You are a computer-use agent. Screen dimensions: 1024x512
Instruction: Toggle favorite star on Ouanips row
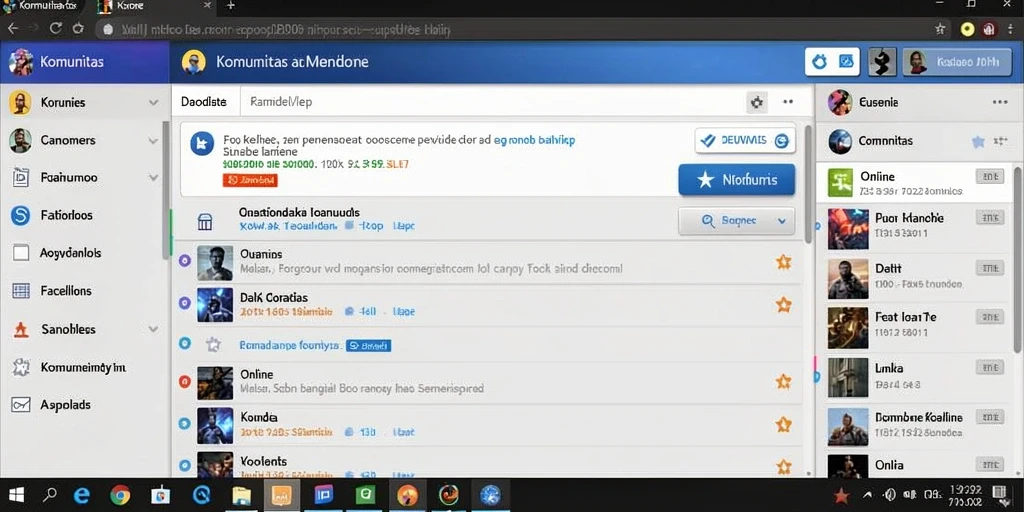pyautogui.click(x=784, y=263)
